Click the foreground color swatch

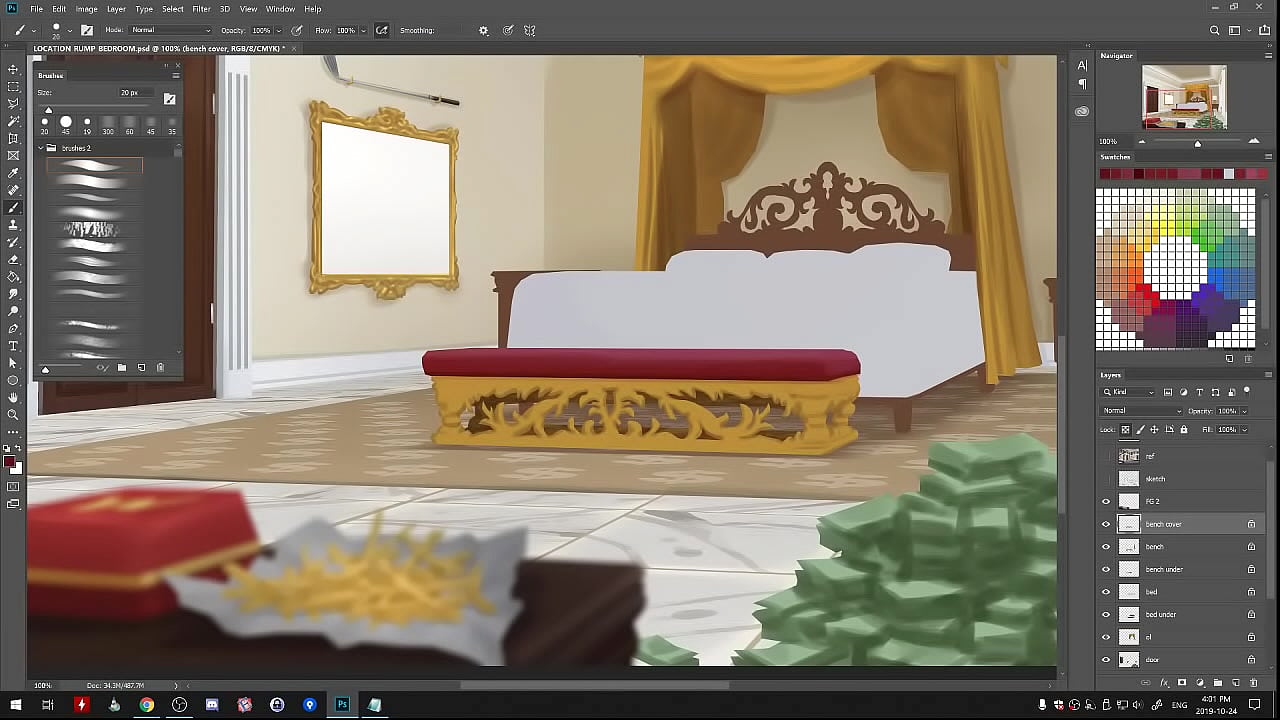(9, 462)
